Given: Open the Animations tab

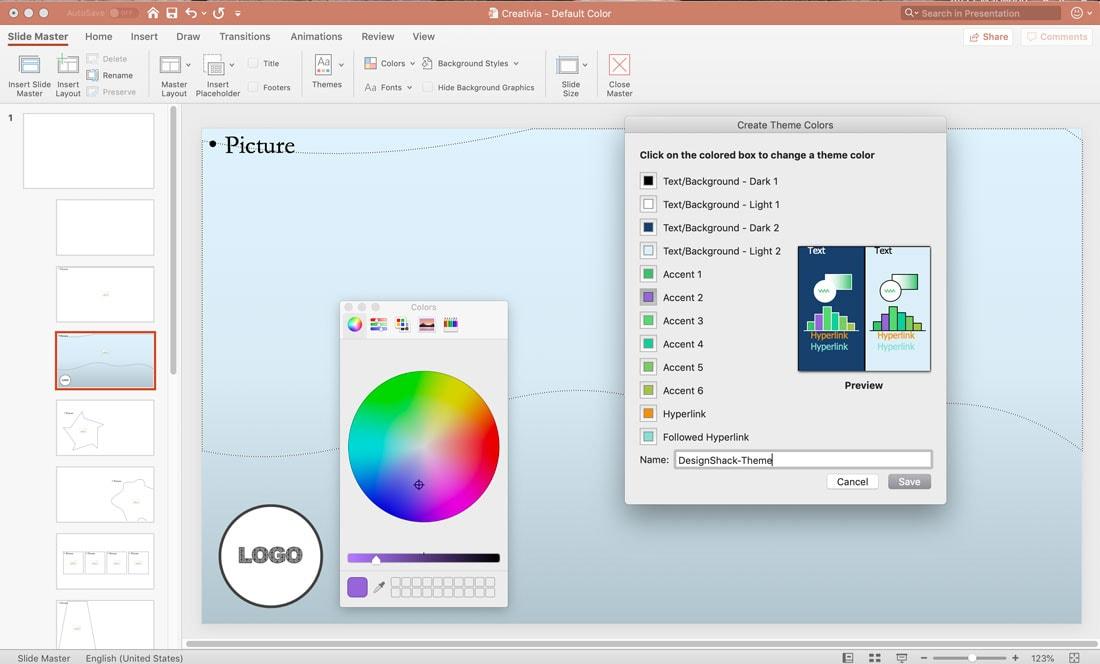Looking at the screenshot, I should (x=316, y=36).
